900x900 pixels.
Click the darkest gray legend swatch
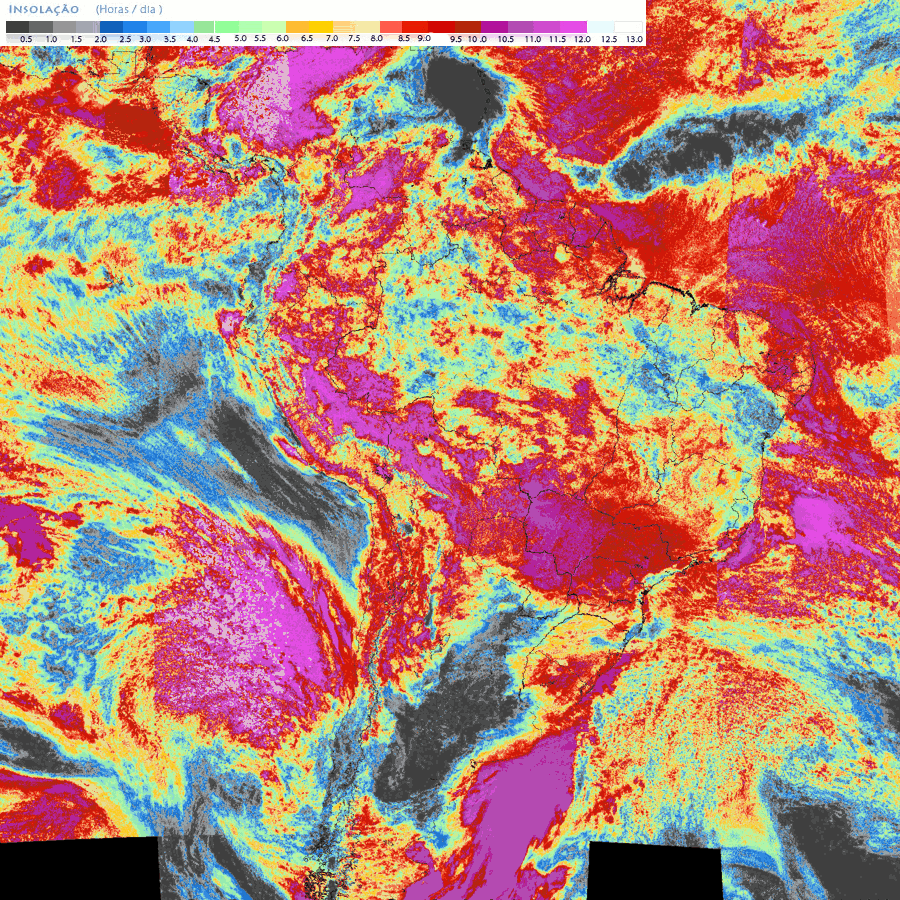coord(17,26)
